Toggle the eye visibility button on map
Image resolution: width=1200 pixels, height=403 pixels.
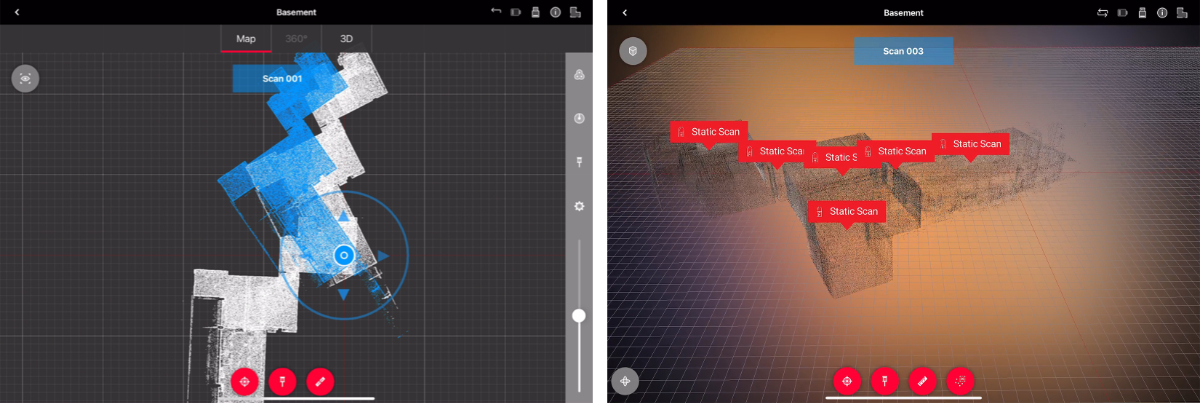pyautogui.click(x=25, y=79)
